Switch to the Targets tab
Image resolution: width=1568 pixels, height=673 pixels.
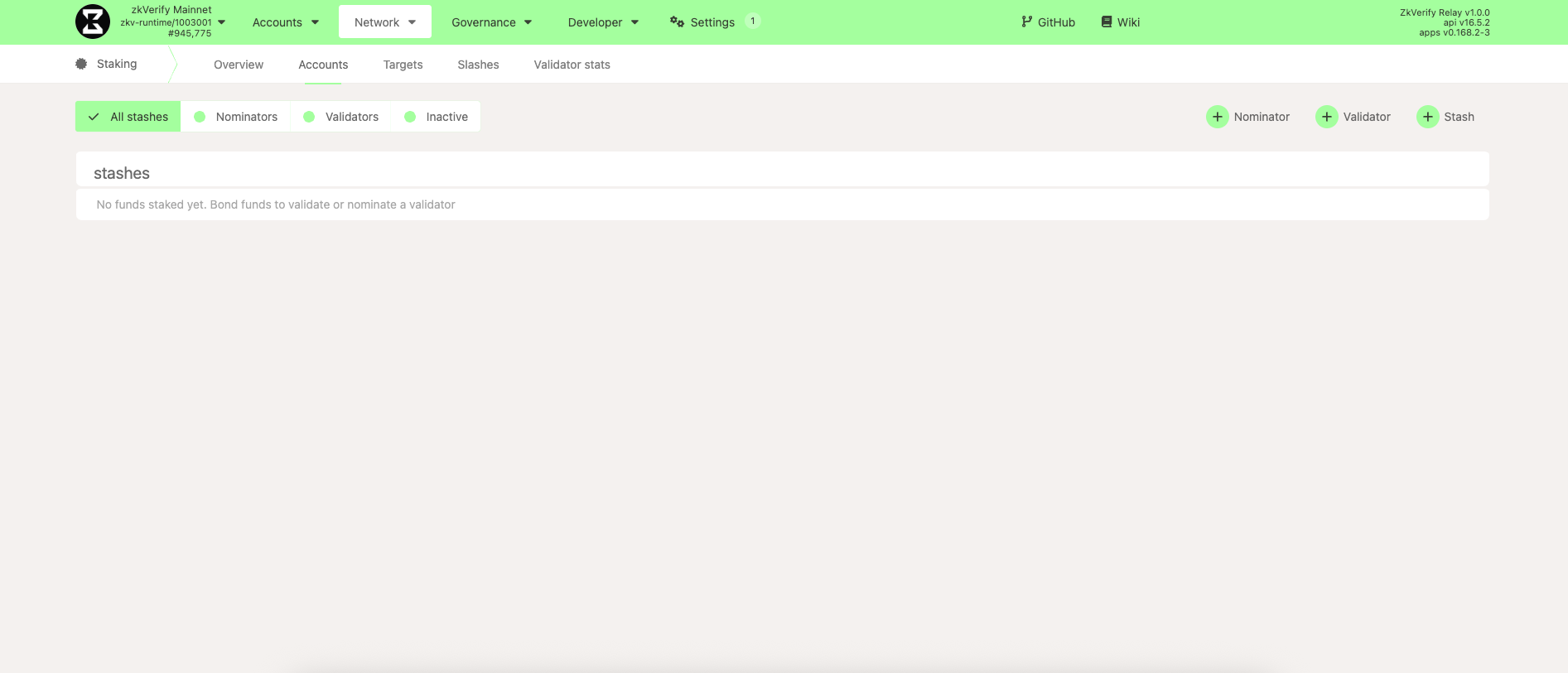[x=403, y=65]
